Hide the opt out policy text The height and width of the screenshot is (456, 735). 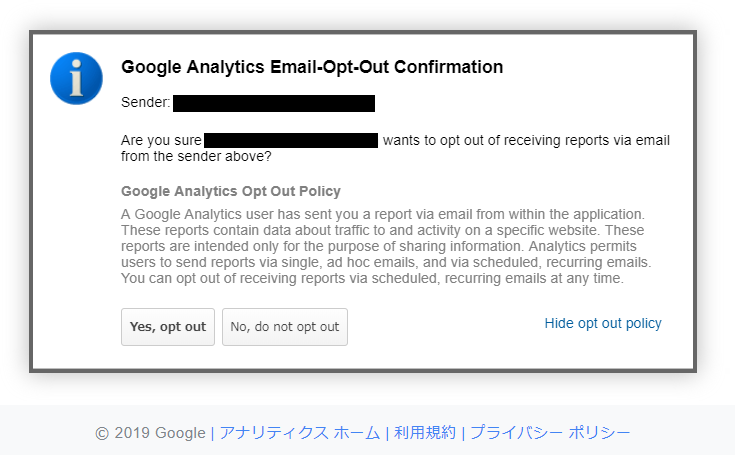click(x=603, y=323)
